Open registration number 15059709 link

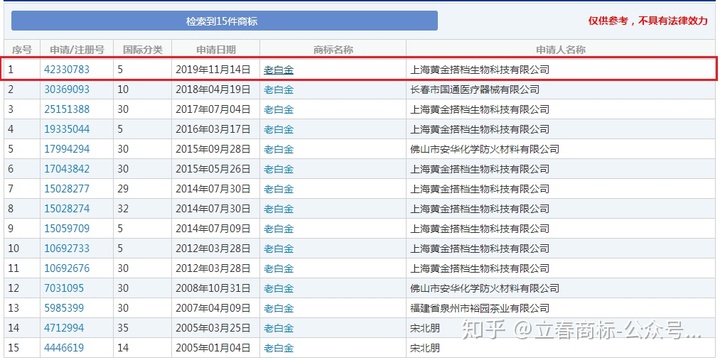tap(67, 229)
